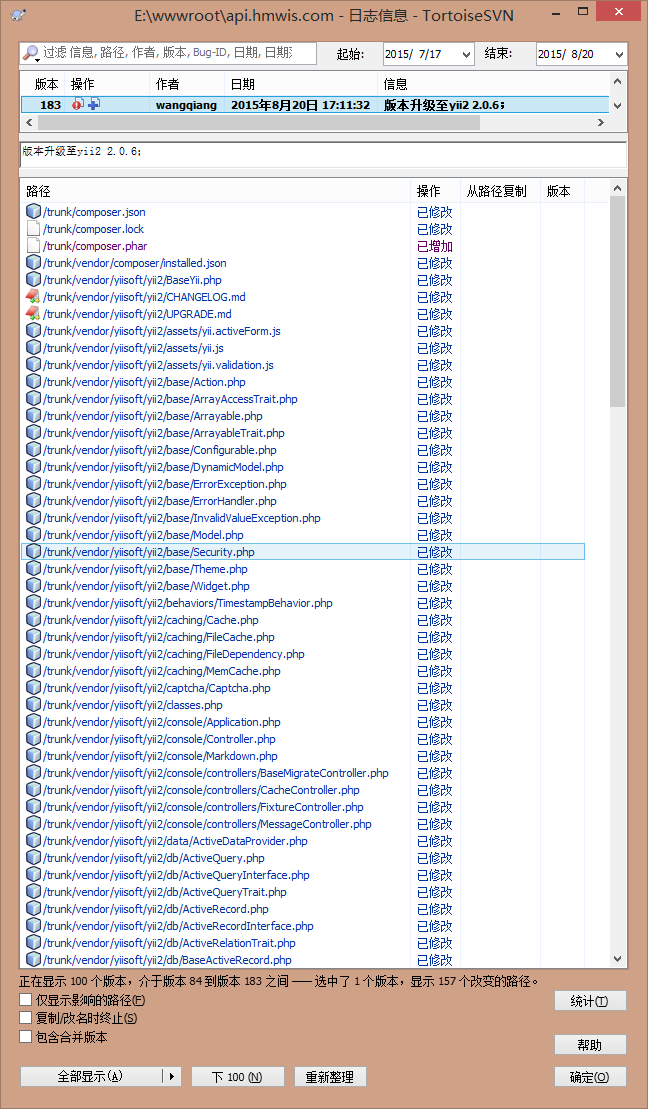Click the 全部显示 show all button
This screenshot has height=1109, width=648.
91,1076
